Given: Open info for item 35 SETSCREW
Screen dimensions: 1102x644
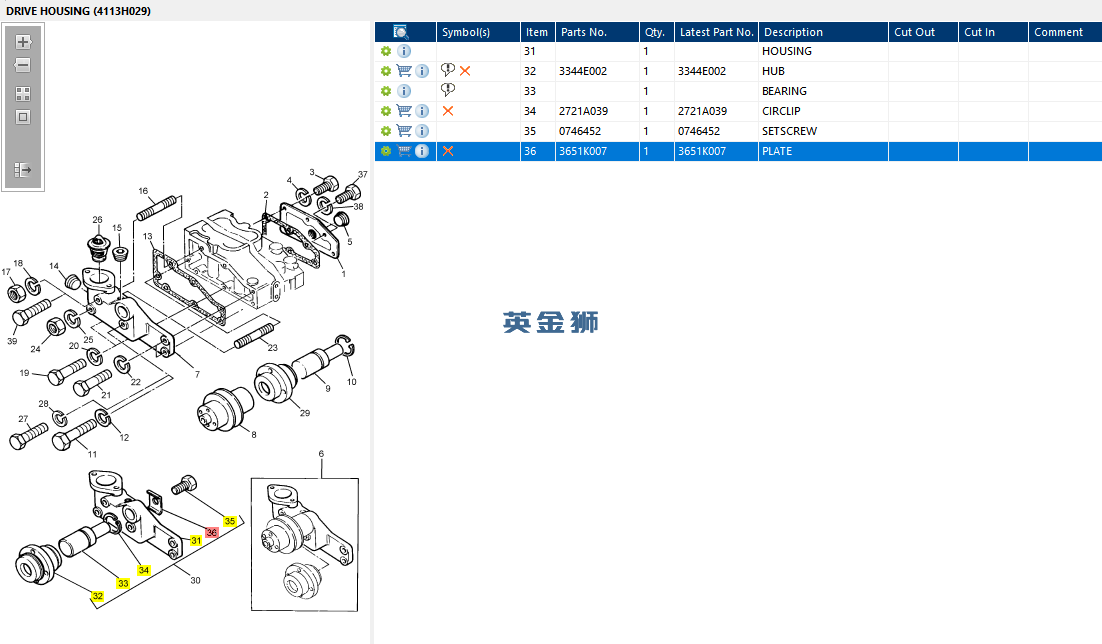Looking at the screenshot, I should (422, 131).
